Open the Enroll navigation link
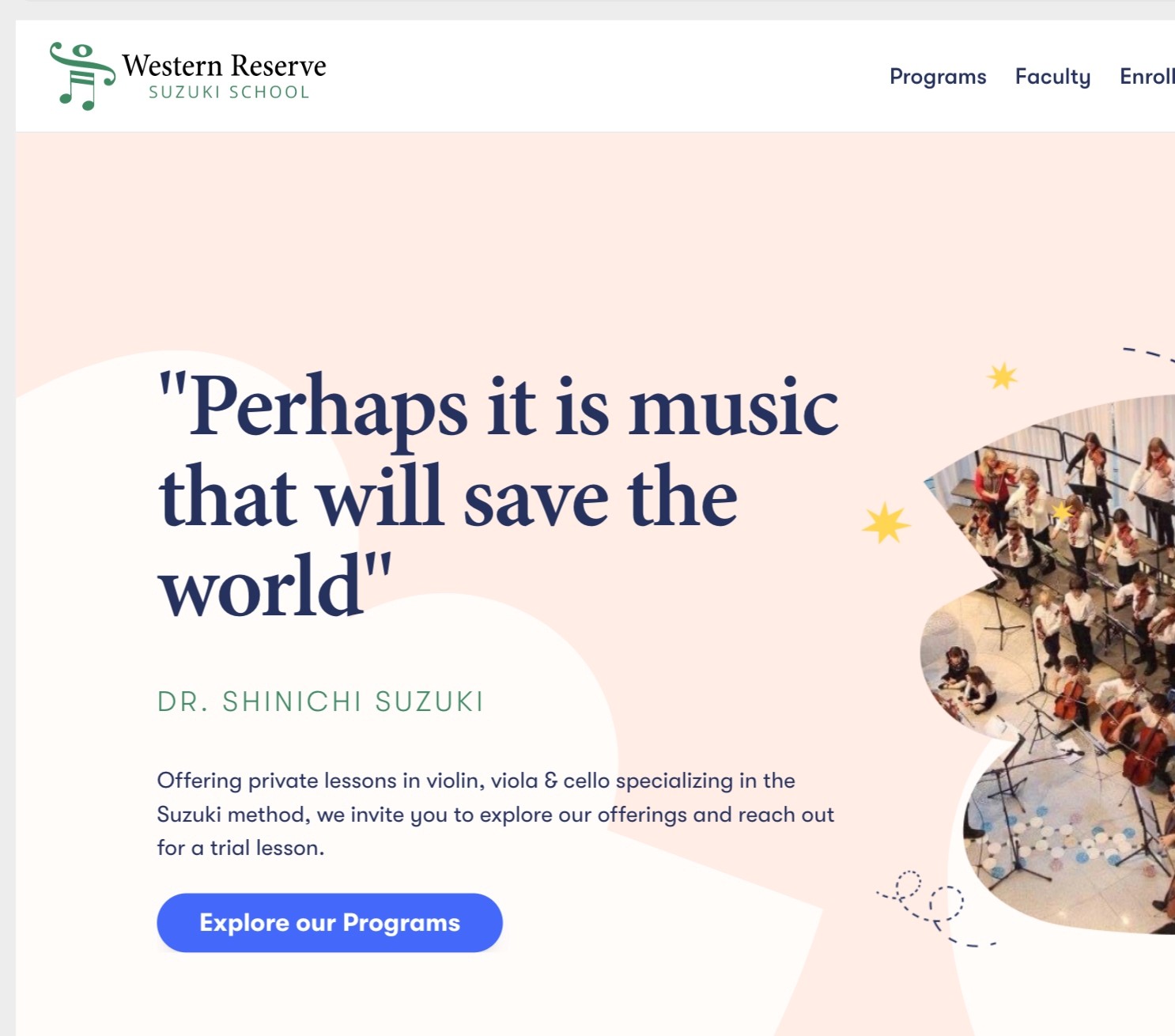 click(1147, 77)
